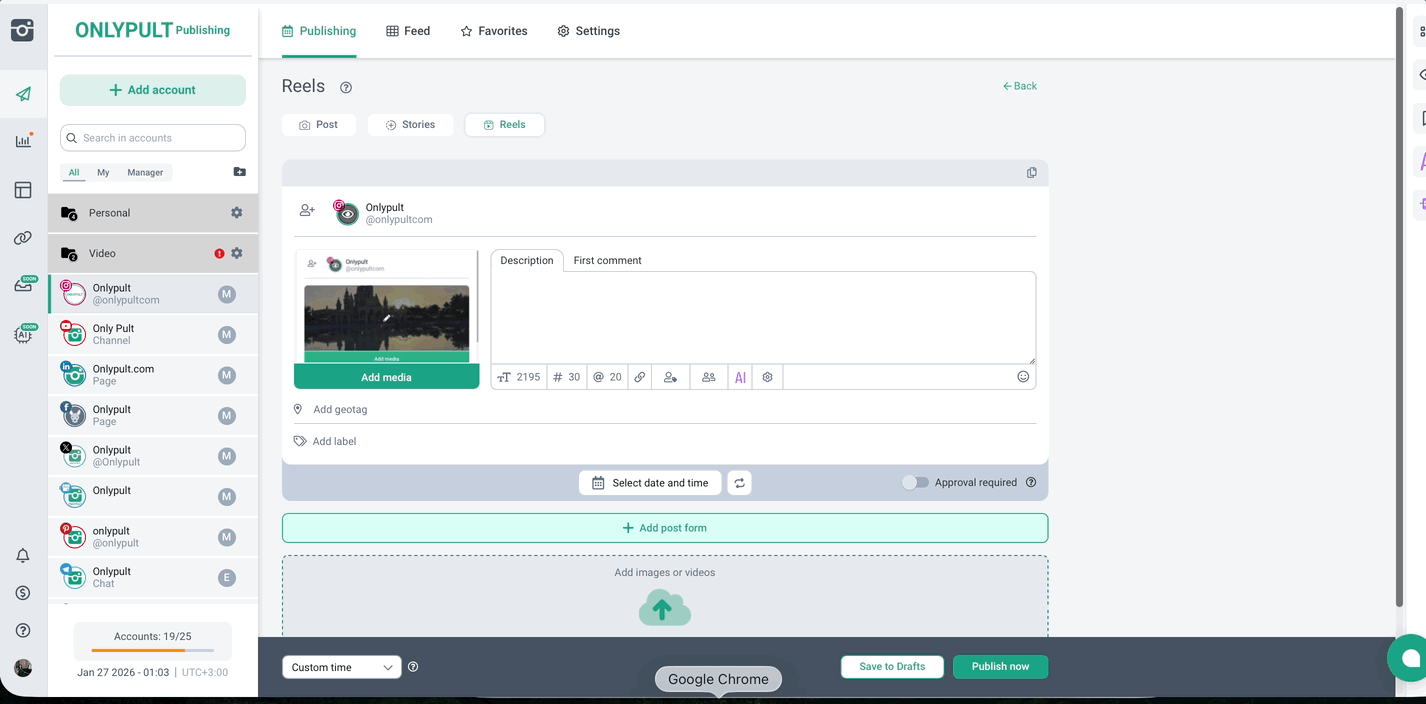
Task: Open the analytics chart icon in sidebar
Action: point(23,141)
